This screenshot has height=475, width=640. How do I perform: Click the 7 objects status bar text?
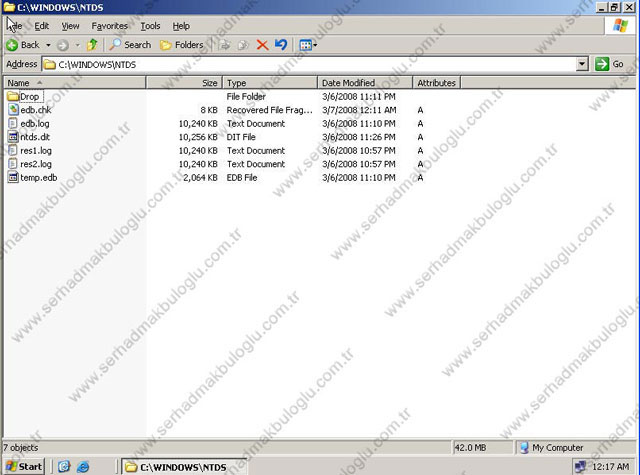pos(20,448)
